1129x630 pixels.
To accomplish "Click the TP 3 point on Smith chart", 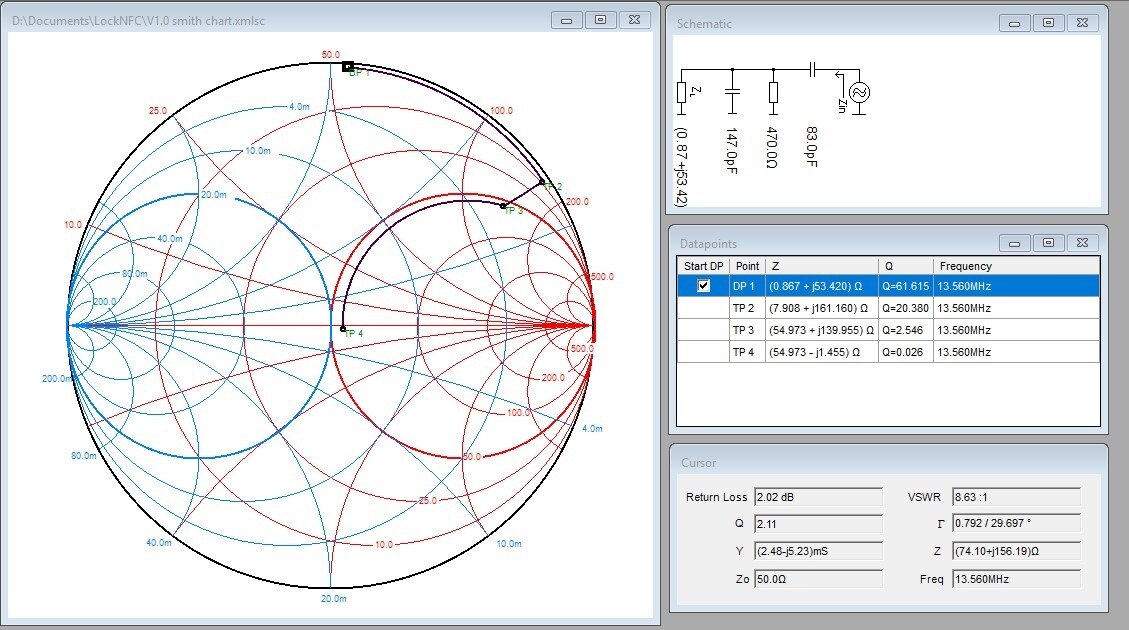I will 503,206.
